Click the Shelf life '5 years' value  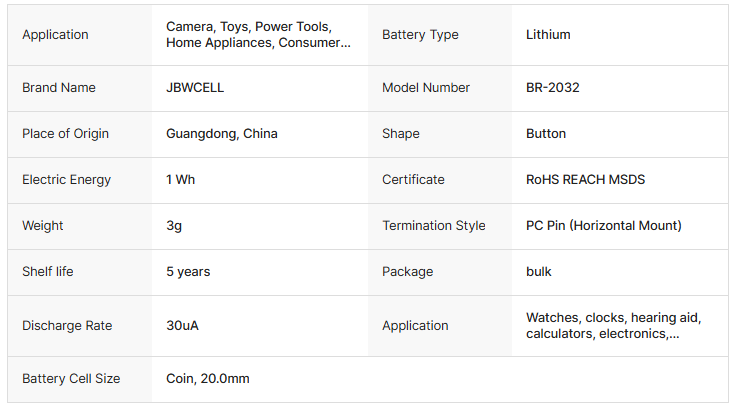coord(188,272)
